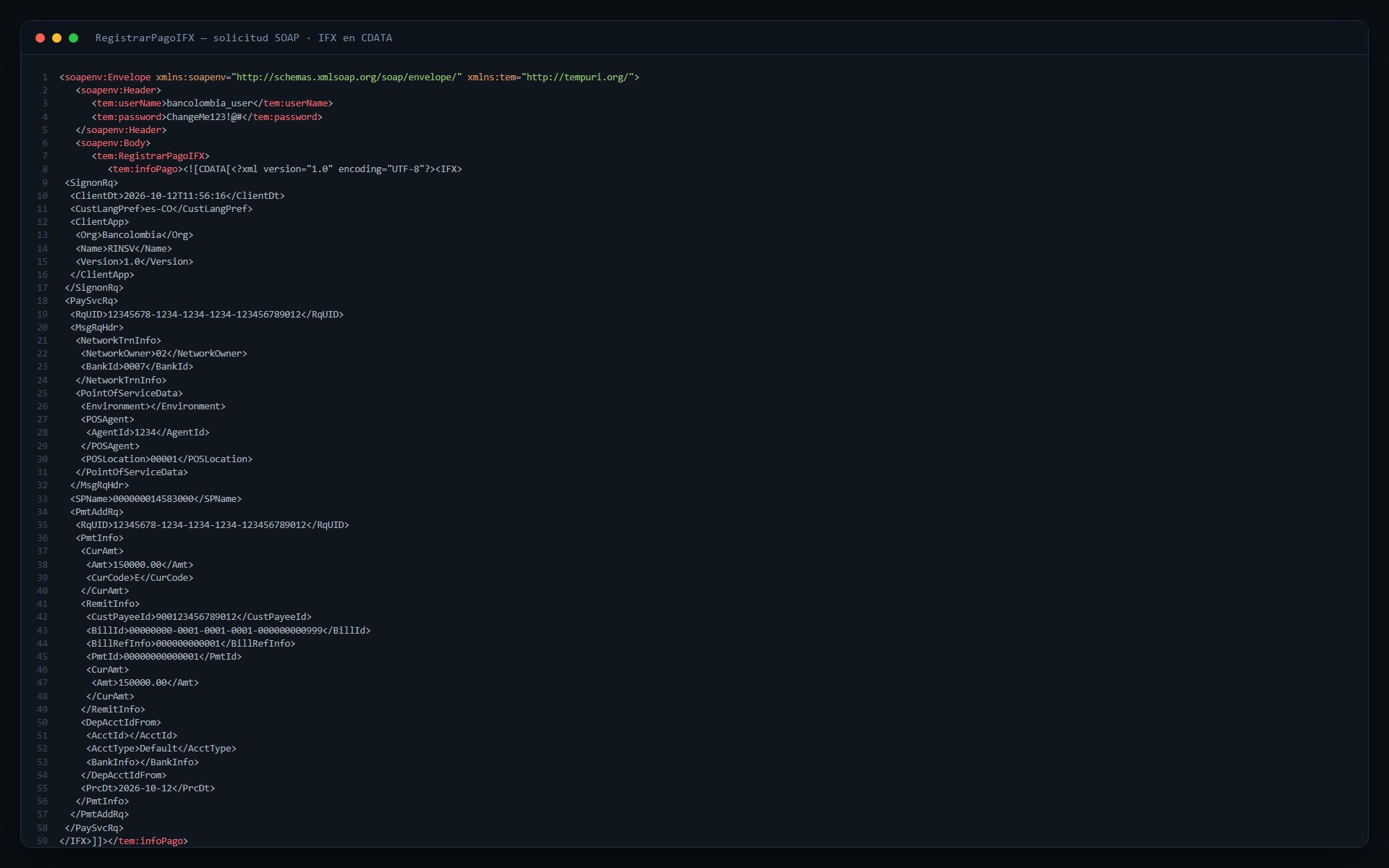1389x868 pixels.
Task: Click the password value 'ChangeMe123!@#'
Action: pyautogui.click(x=204, y=116)
